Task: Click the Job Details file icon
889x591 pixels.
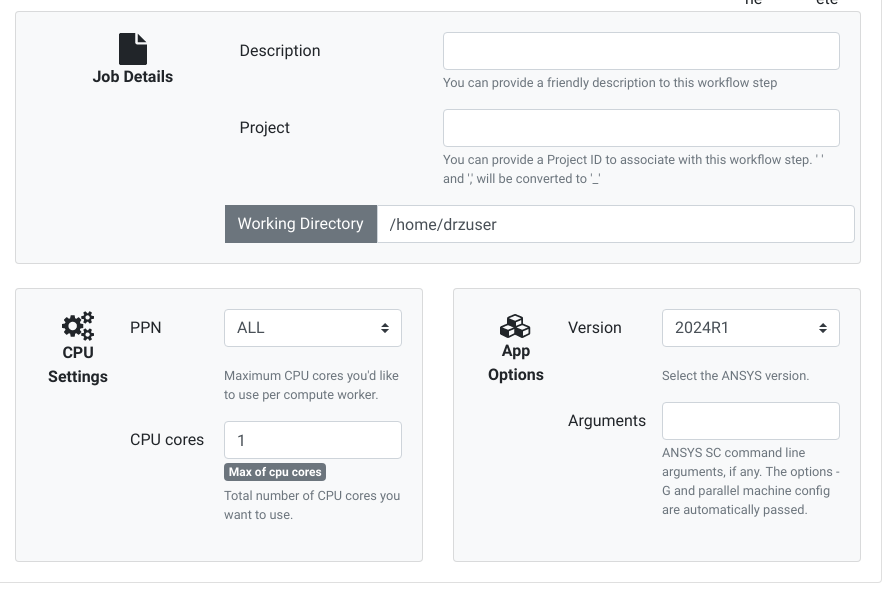Action: tap(133, 49)
